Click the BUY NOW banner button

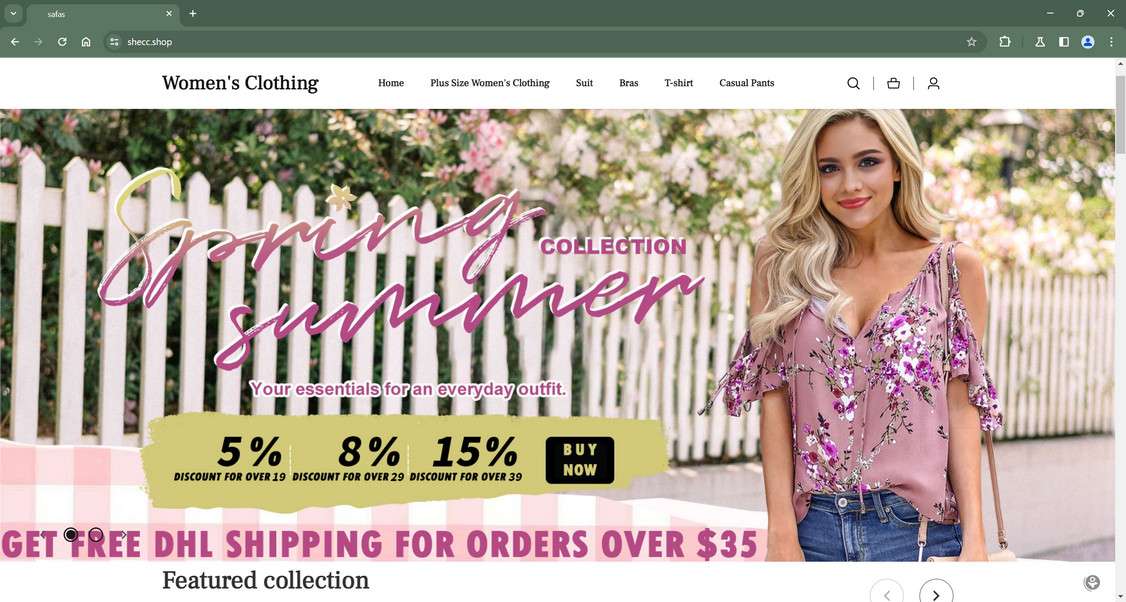tap(580, 460)
